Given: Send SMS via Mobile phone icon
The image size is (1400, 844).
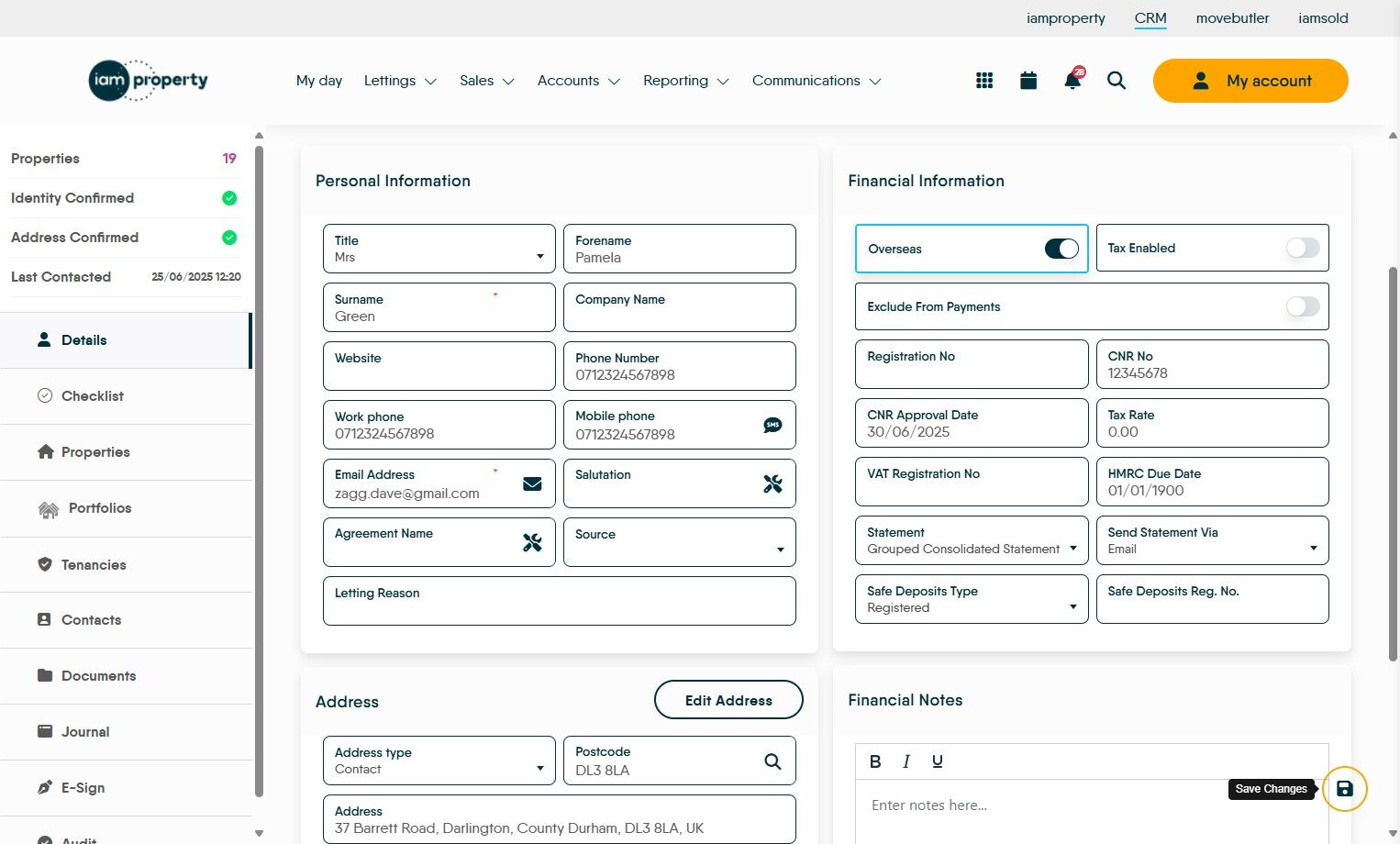Looking at the screenshot, I should [772, 425].
